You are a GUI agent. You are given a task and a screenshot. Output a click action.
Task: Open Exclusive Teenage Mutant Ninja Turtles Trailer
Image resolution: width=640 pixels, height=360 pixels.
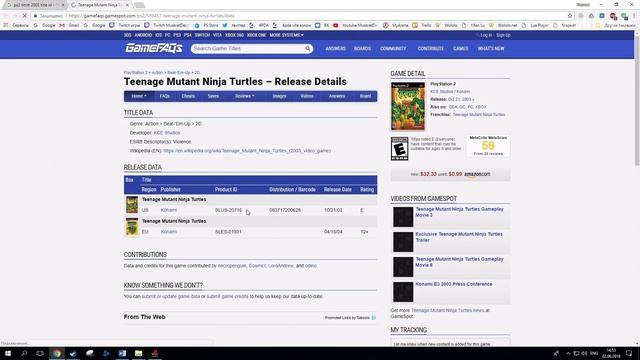tap(459, 237)
